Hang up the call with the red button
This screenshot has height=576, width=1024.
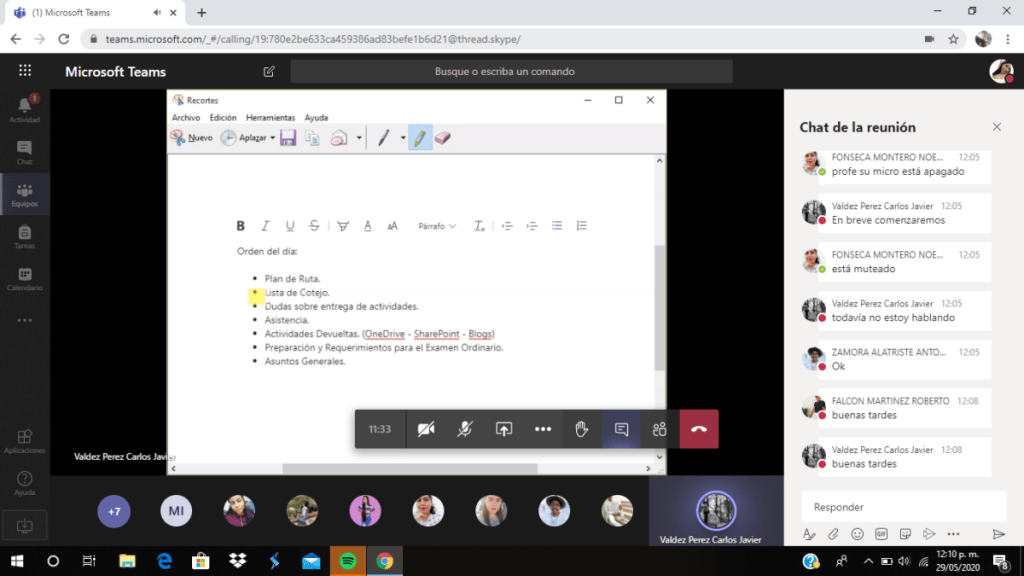[x=698, y=429]
